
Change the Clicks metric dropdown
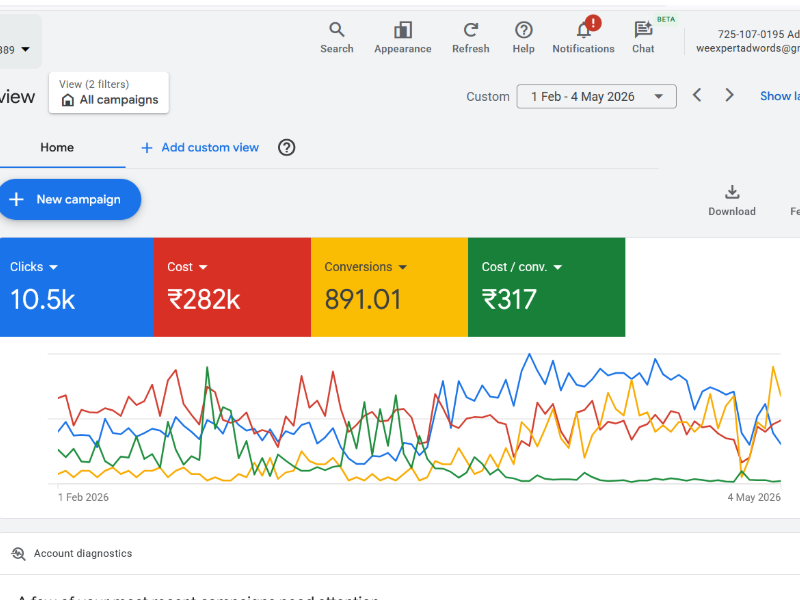(x=54, y=267)
